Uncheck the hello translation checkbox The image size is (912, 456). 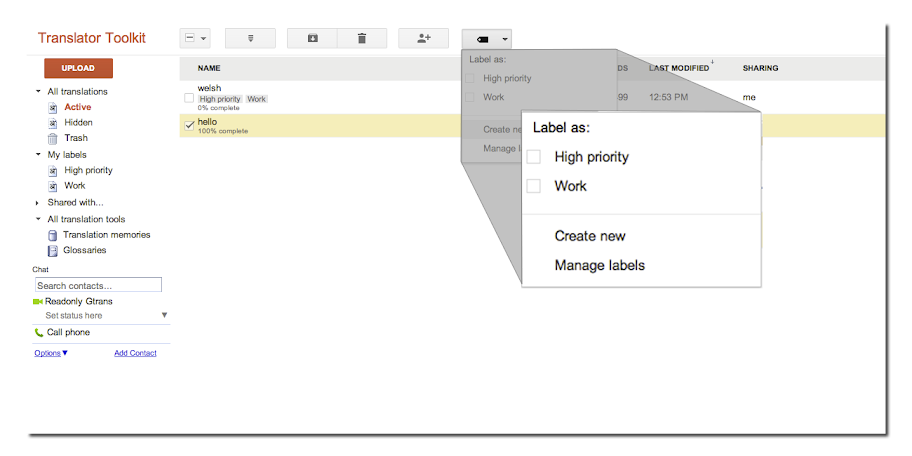click(189, 125)
